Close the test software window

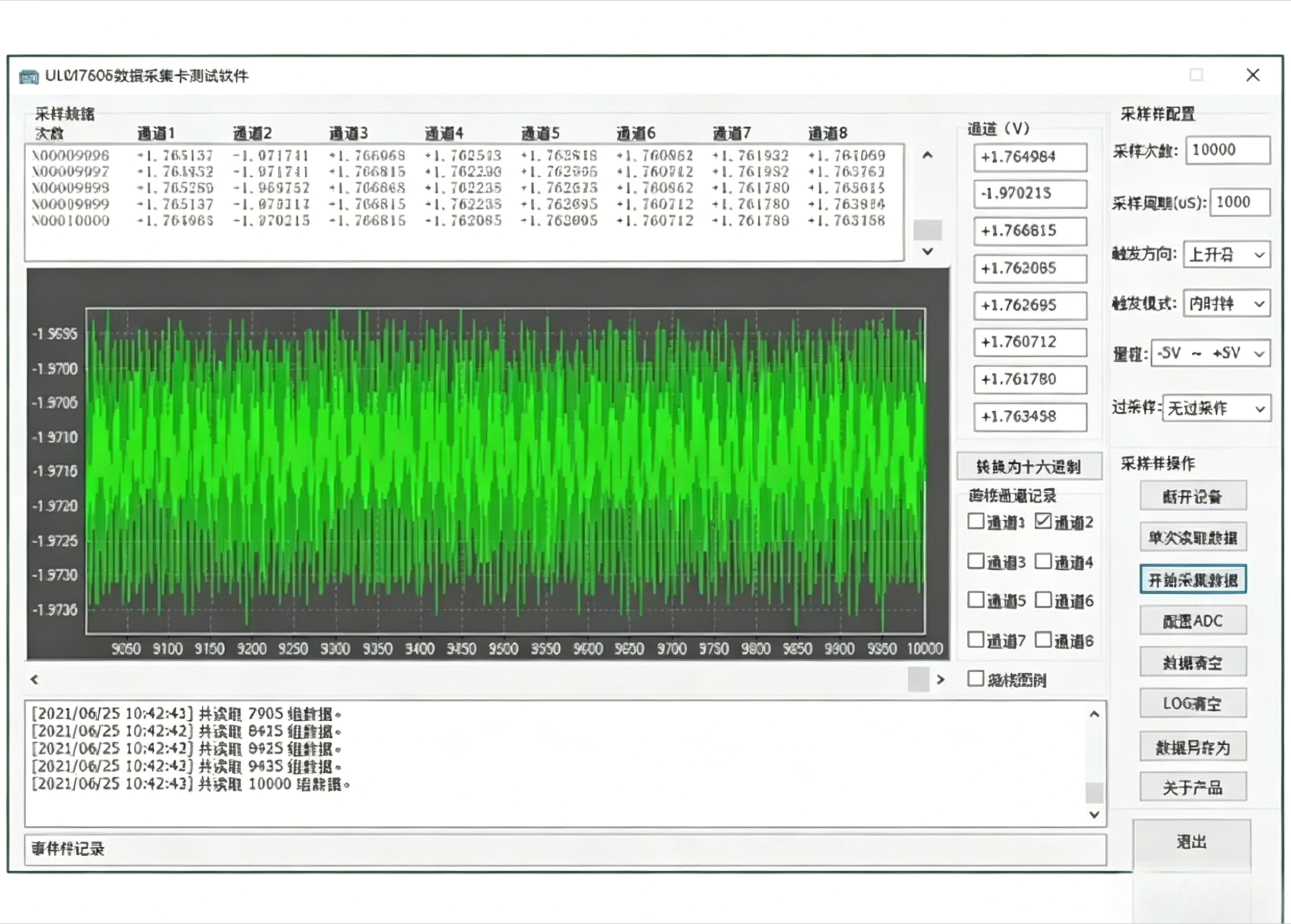click(x=1252, y=75)
